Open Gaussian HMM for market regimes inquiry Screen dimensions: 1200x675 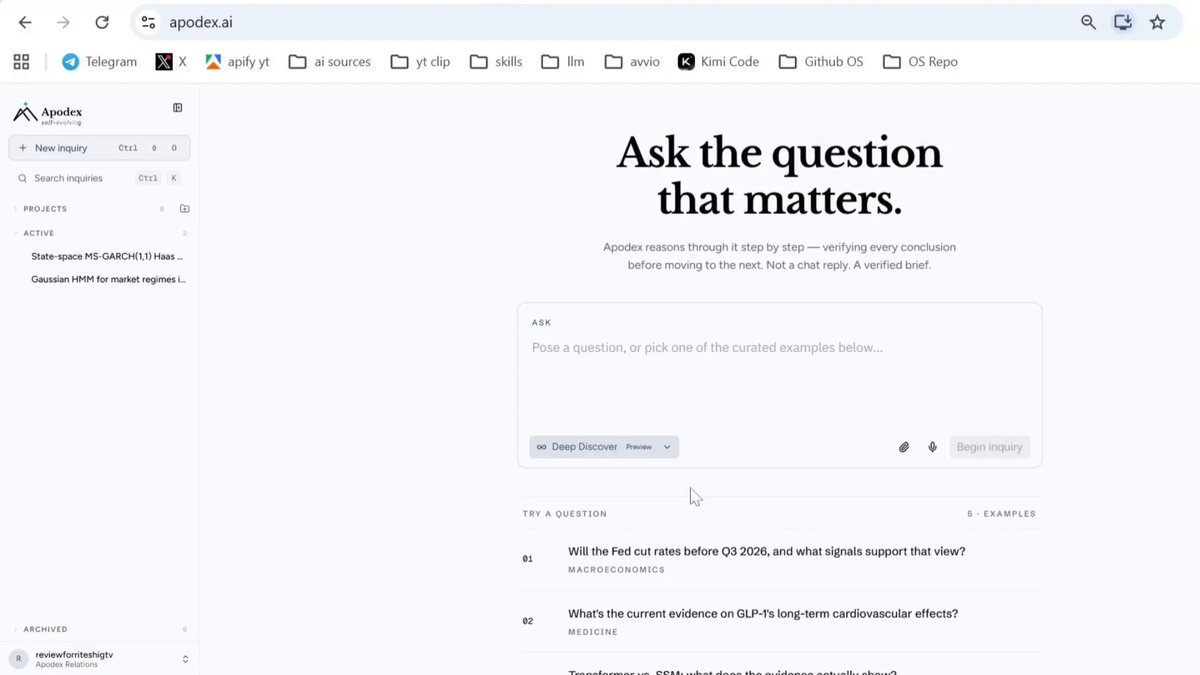coord(108,279)
